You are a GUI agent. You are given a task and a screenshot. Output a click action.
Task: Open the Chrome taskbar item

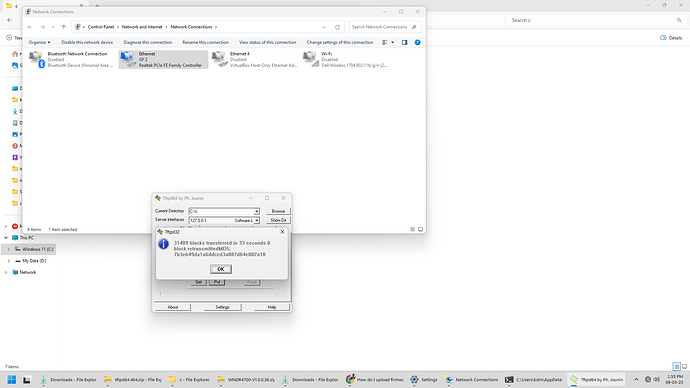coord(374,379)
